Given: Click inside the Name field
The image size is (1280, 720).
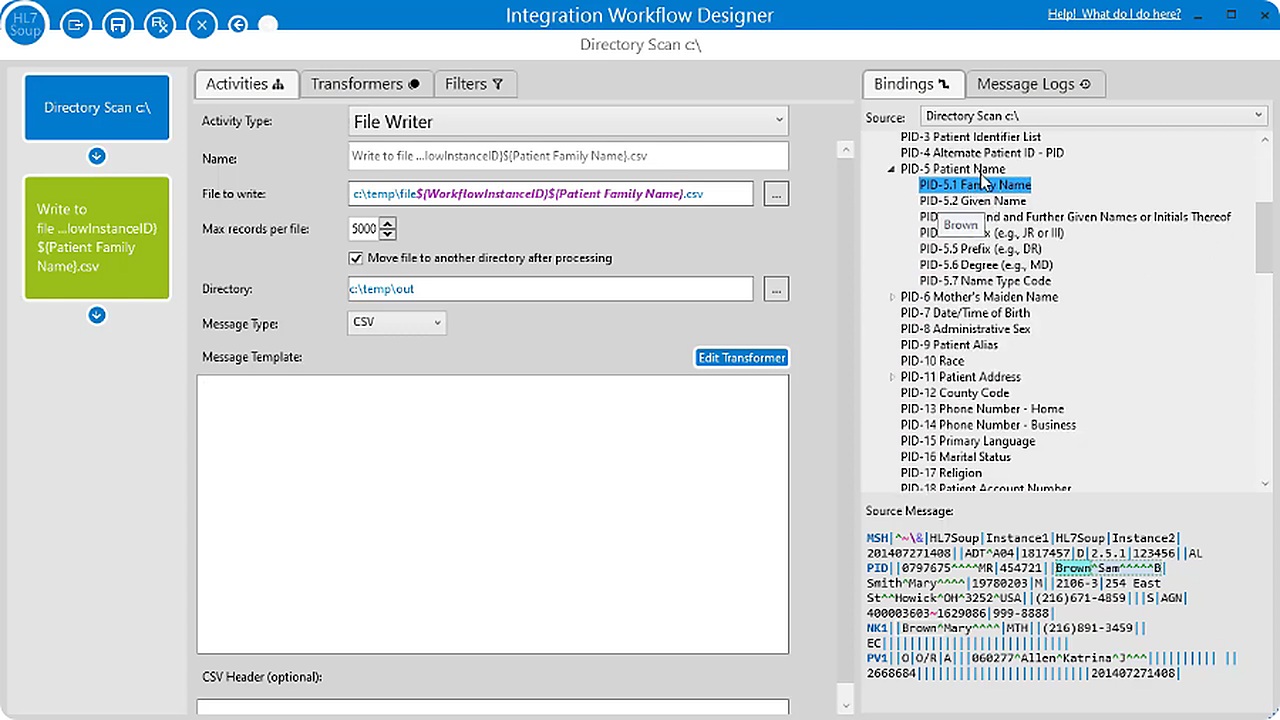Looking at the screenshot, I should click(x=568, y=156).
